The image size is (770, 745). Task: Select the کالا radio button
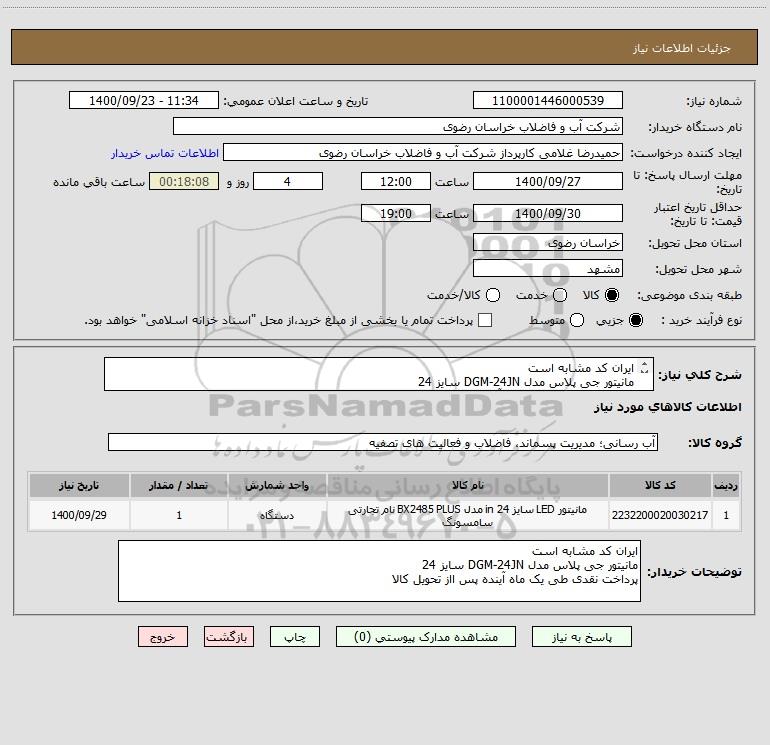point(612,295)
